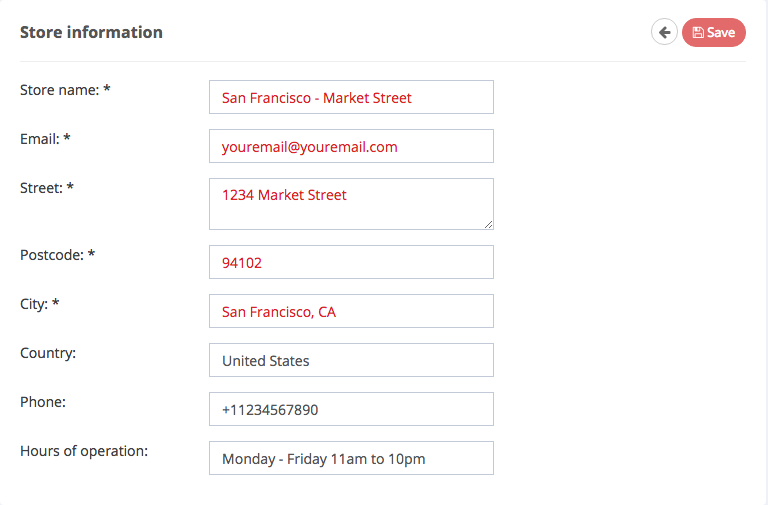The height and width of the screenshot is (505, 768).
Task: Focus the Store name input field
Action: coord(351,97)
